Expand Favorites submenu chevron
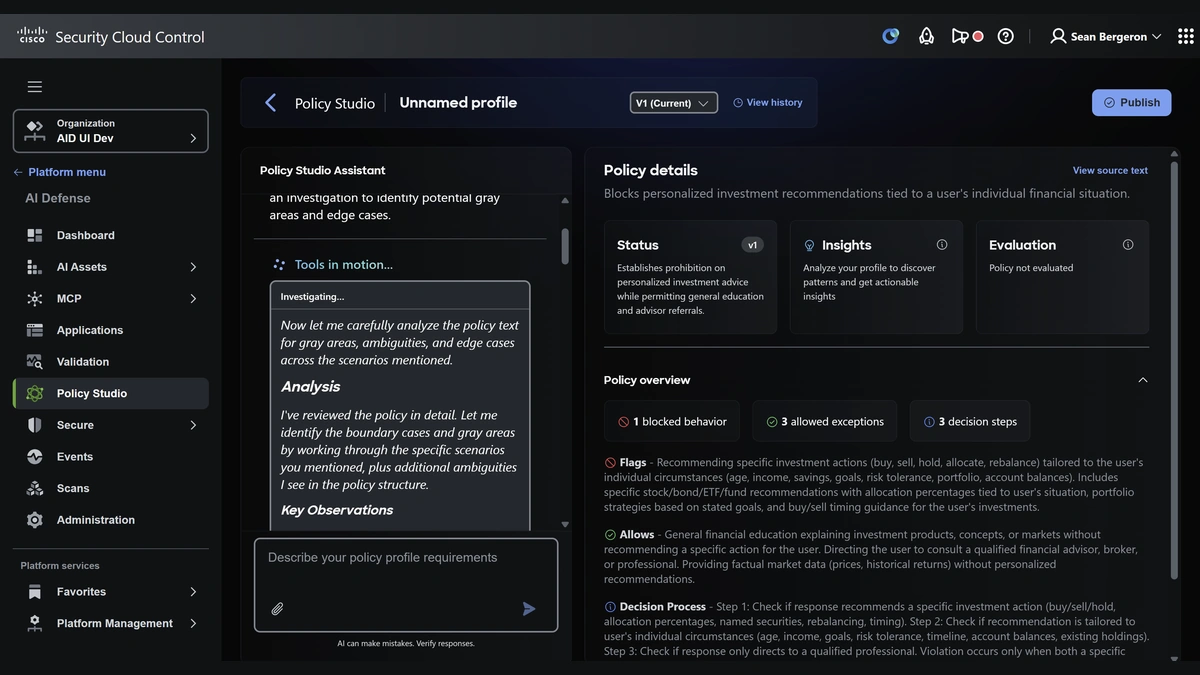Screen dimensions: 1200x675 point(193,592)
